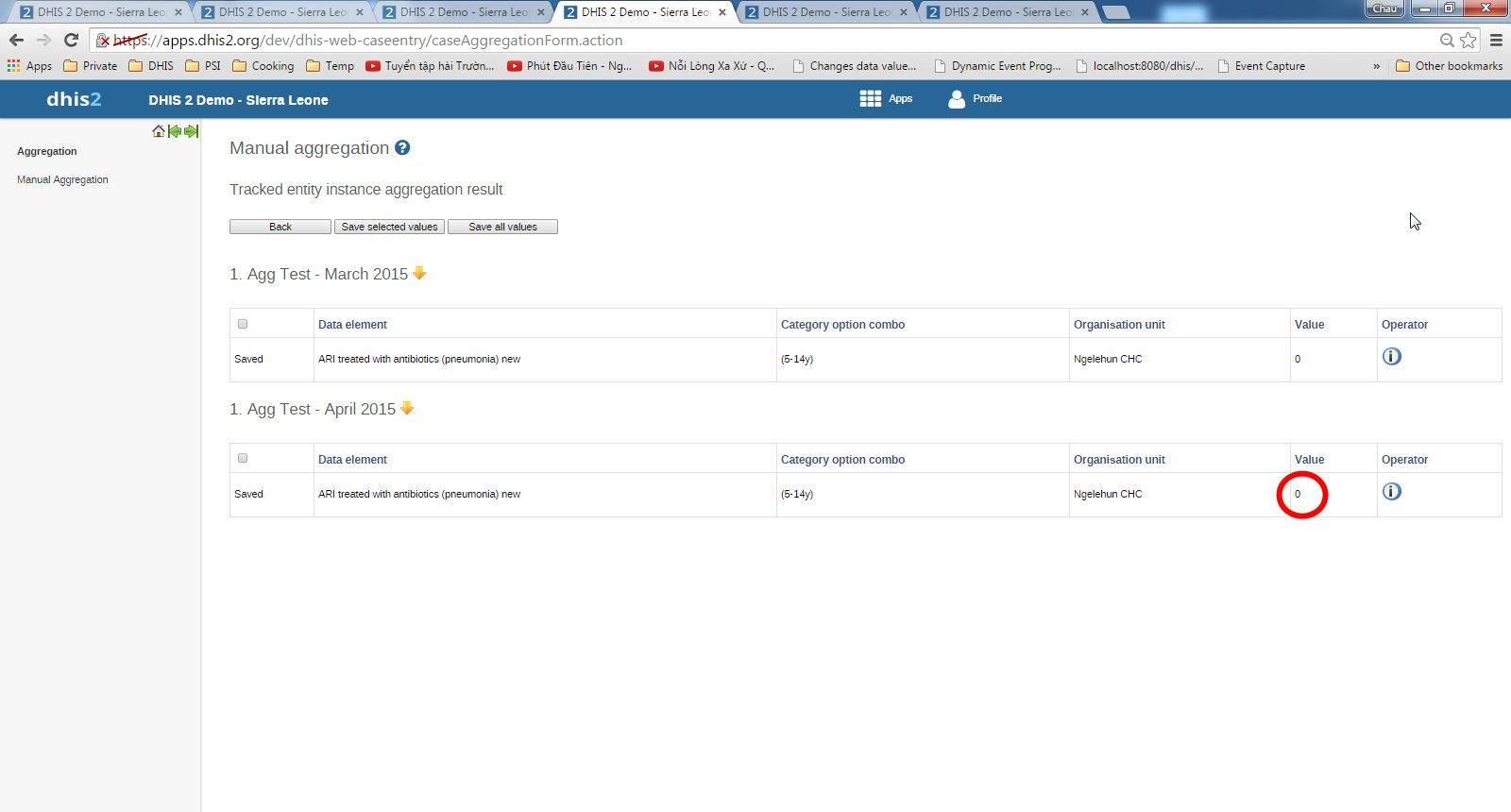Click the info operator icon in the March 2015 row

pos(1392,357)
